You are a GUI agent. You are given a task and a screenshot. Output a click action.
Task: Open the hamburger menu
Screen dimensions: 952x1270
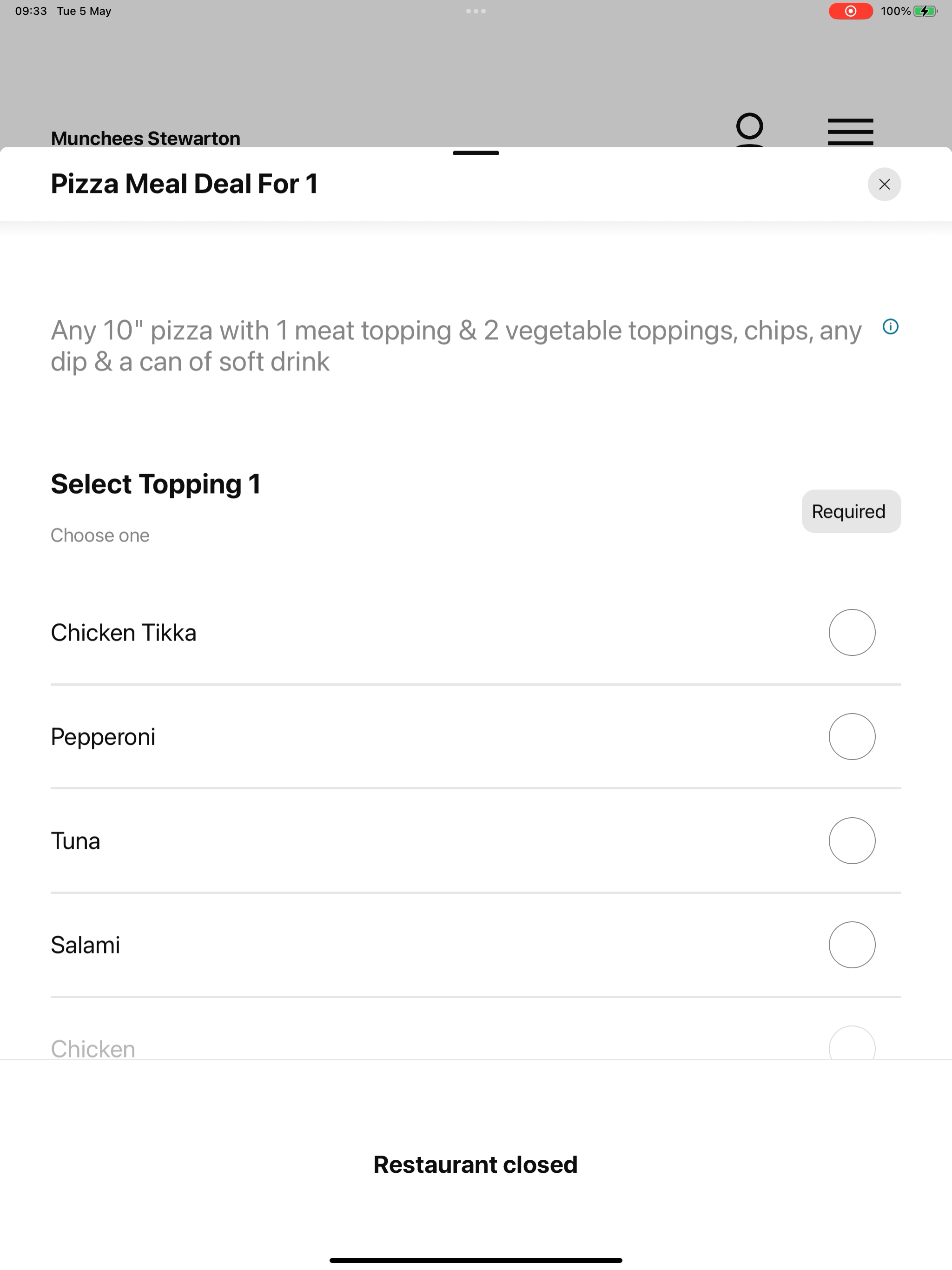click(x=850, y=132)
